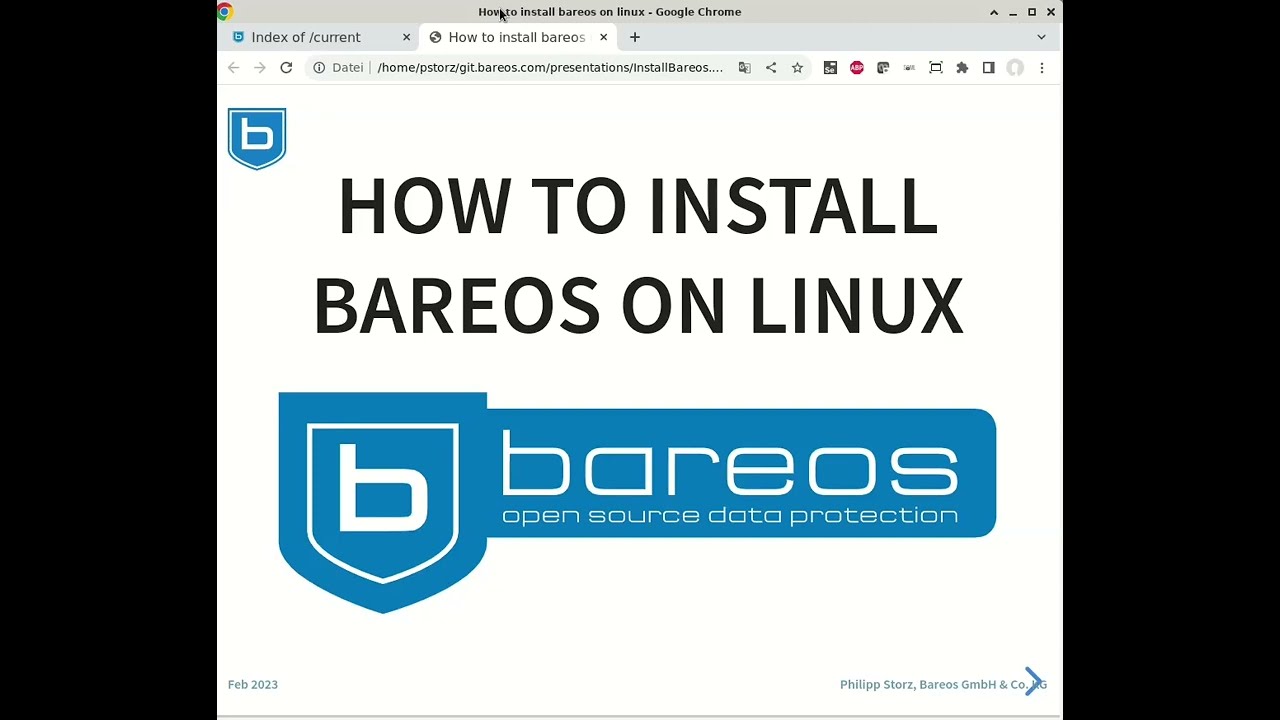Roll up window using title bar caret
This screenshot has width=1280, height=720.
994,12
